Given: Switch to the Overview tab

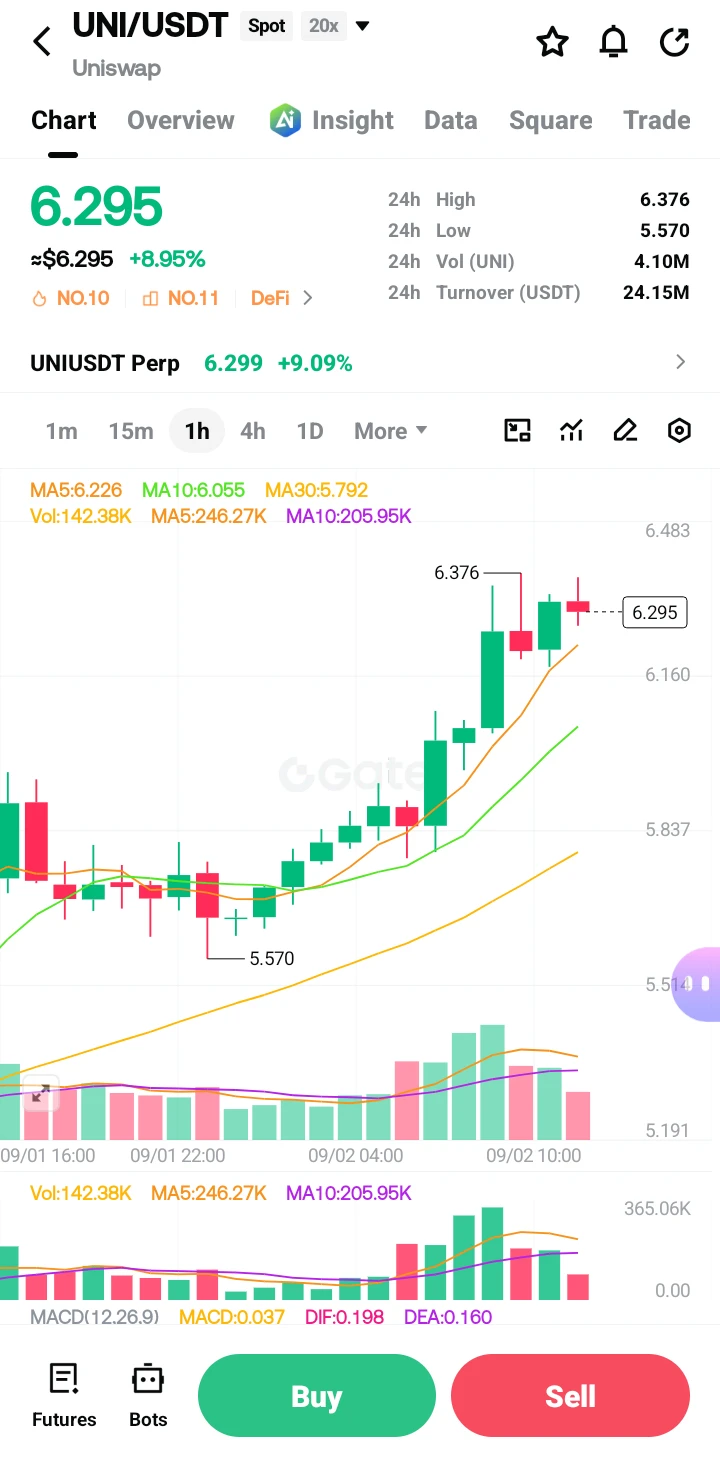Looking at the screenshot, I should coord(181,120).
